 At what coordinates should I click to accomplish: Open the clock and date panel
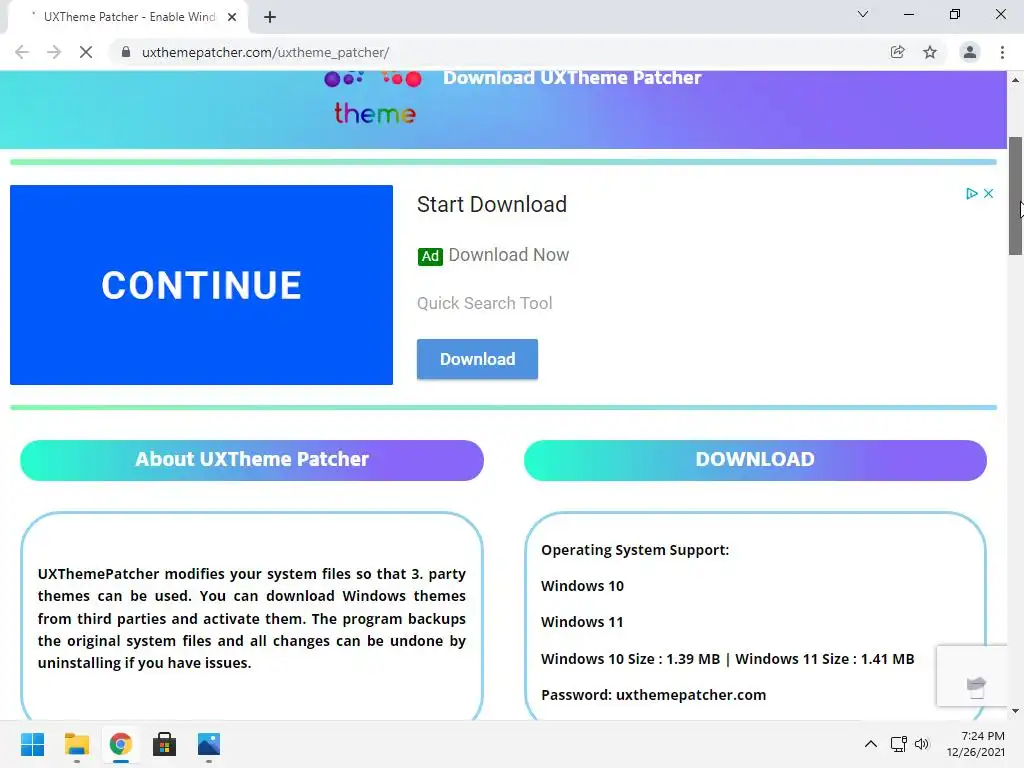point(976,744)
